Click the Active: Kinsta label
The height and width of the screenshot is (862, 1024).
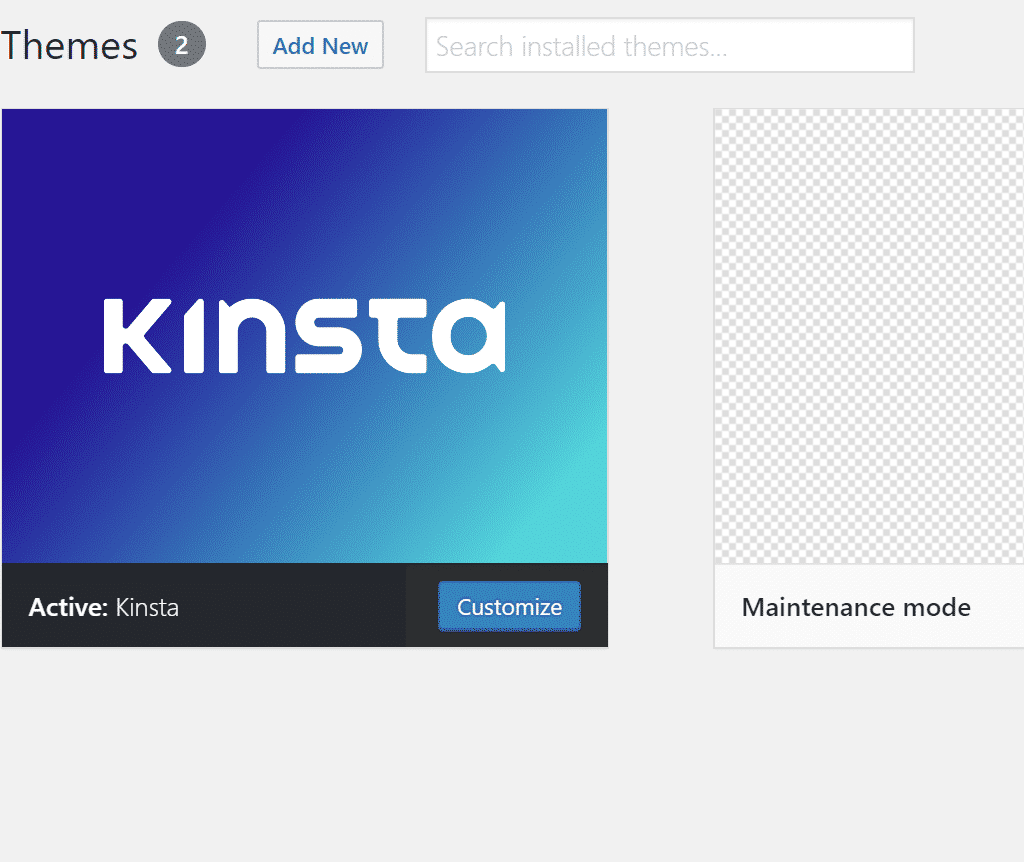pos(104,607)
